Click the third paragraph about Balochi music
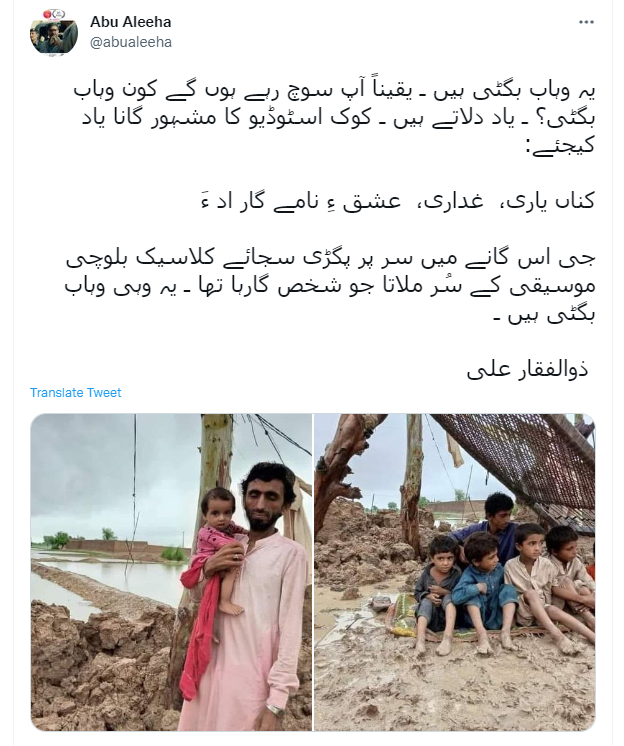 pos(330,286)
